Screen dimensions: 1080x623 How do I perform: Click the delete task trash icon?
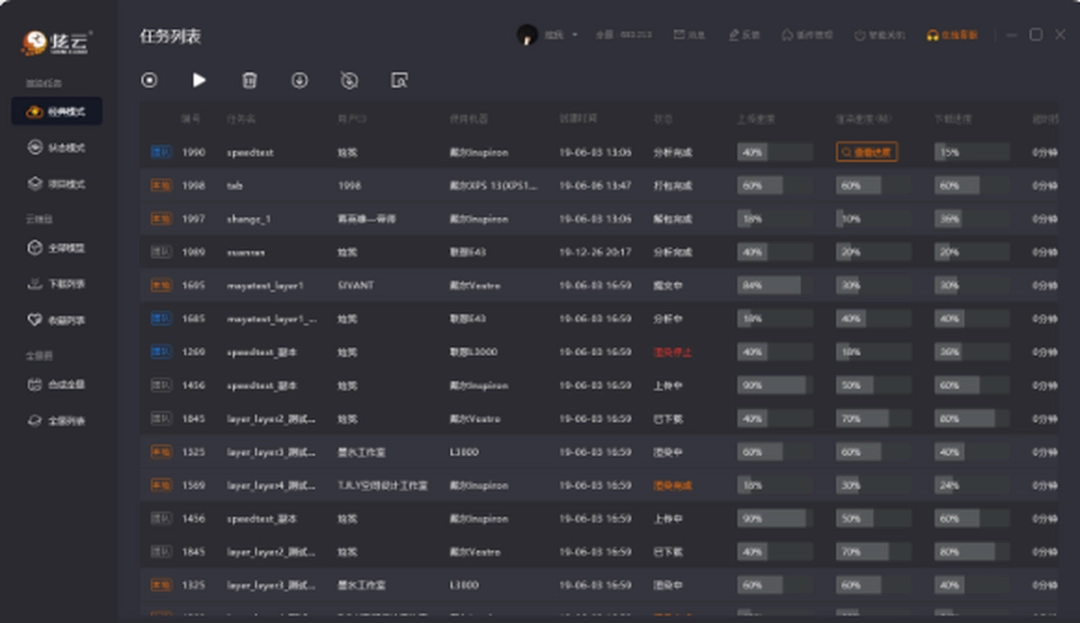click(249, 80)
